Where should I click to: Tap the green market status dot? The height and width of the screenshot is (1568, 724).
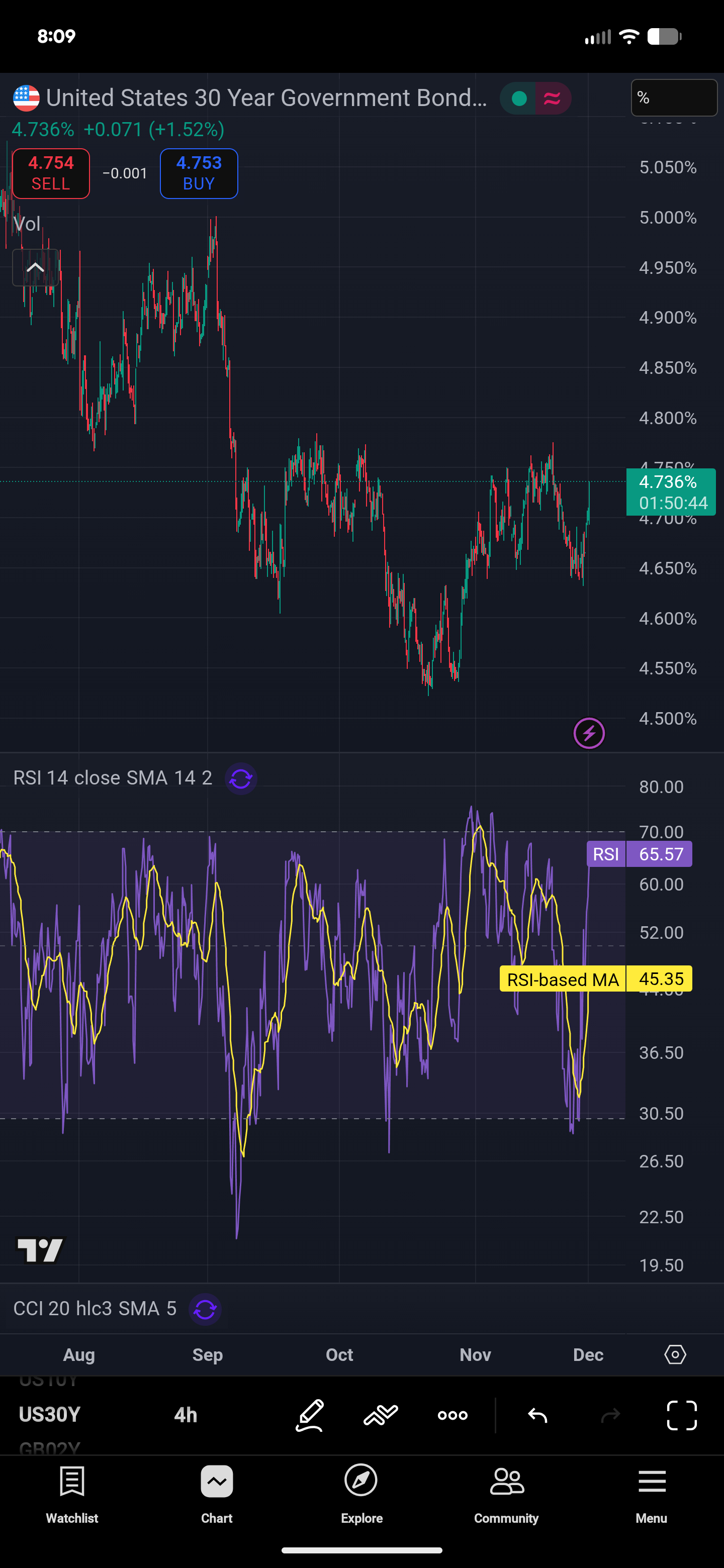coord(519,98)
